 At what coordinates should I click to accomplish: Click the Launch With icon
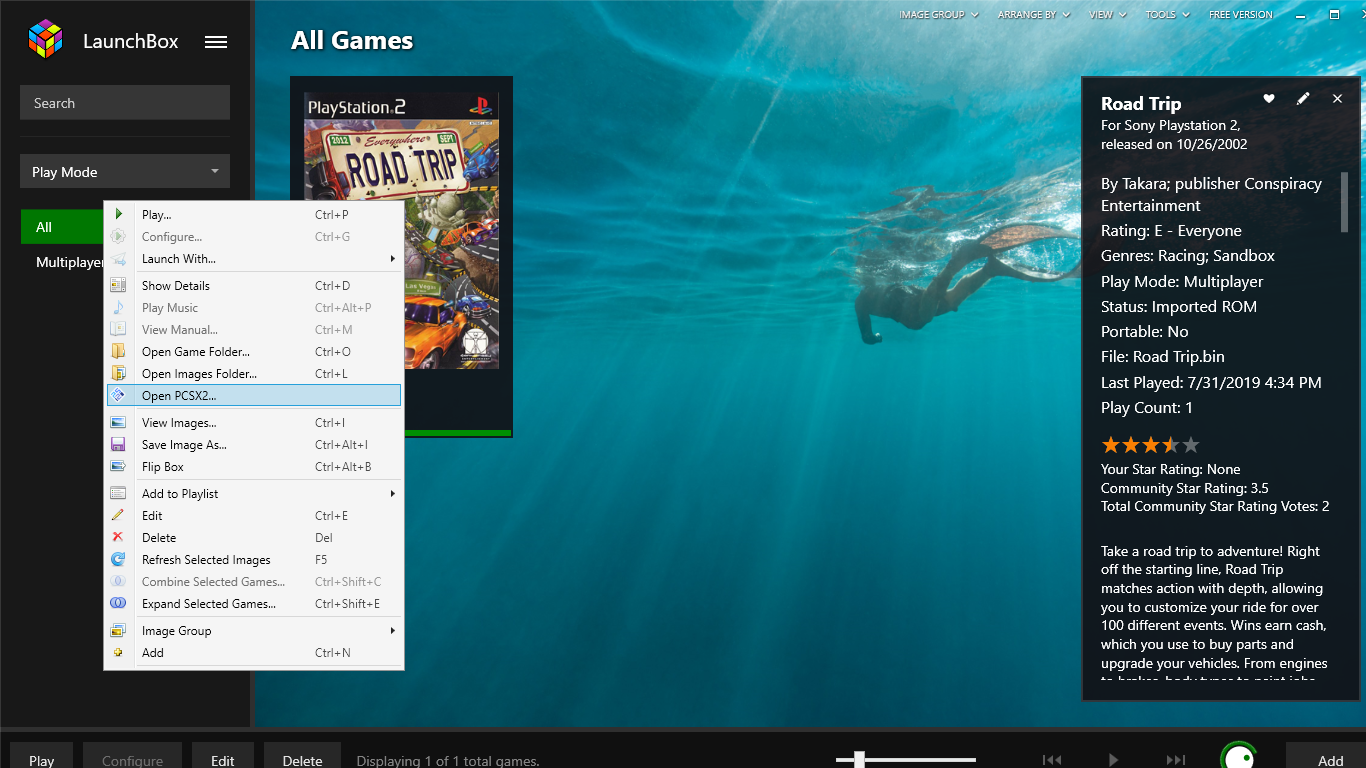pyautogui.click(x=119, y=258)
